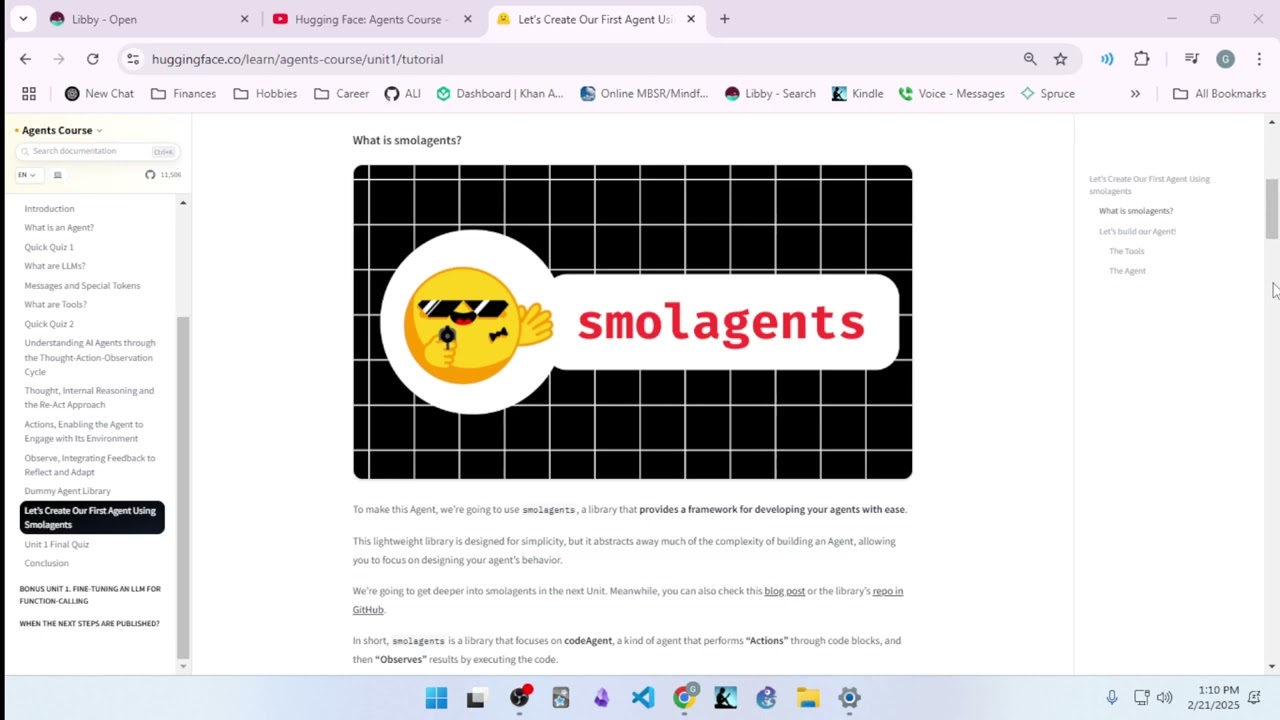Open the Unit 1 Final Quiz page

click(x=57, y=544)
